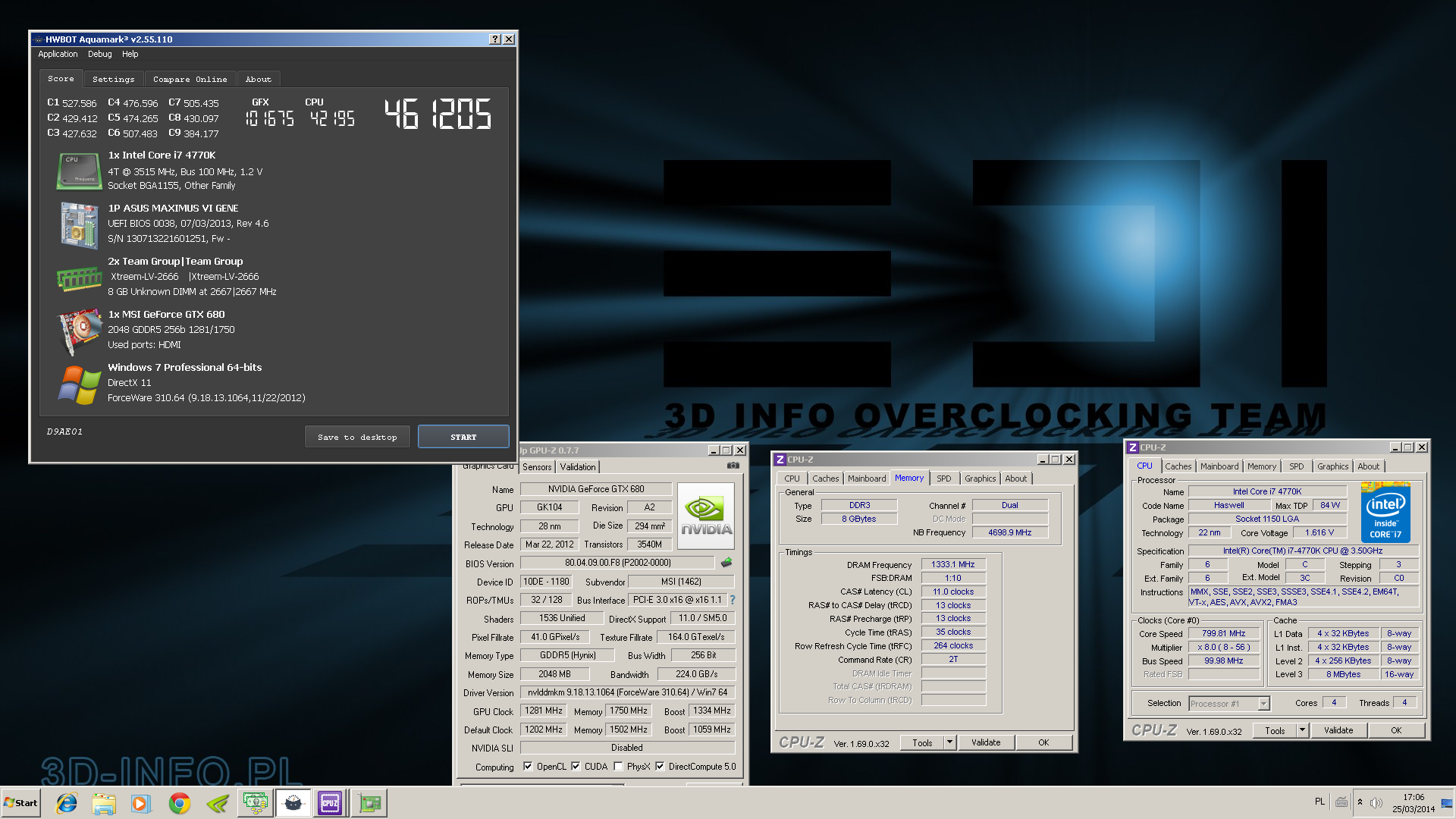Click Save to desktop button

coord(357,437)
